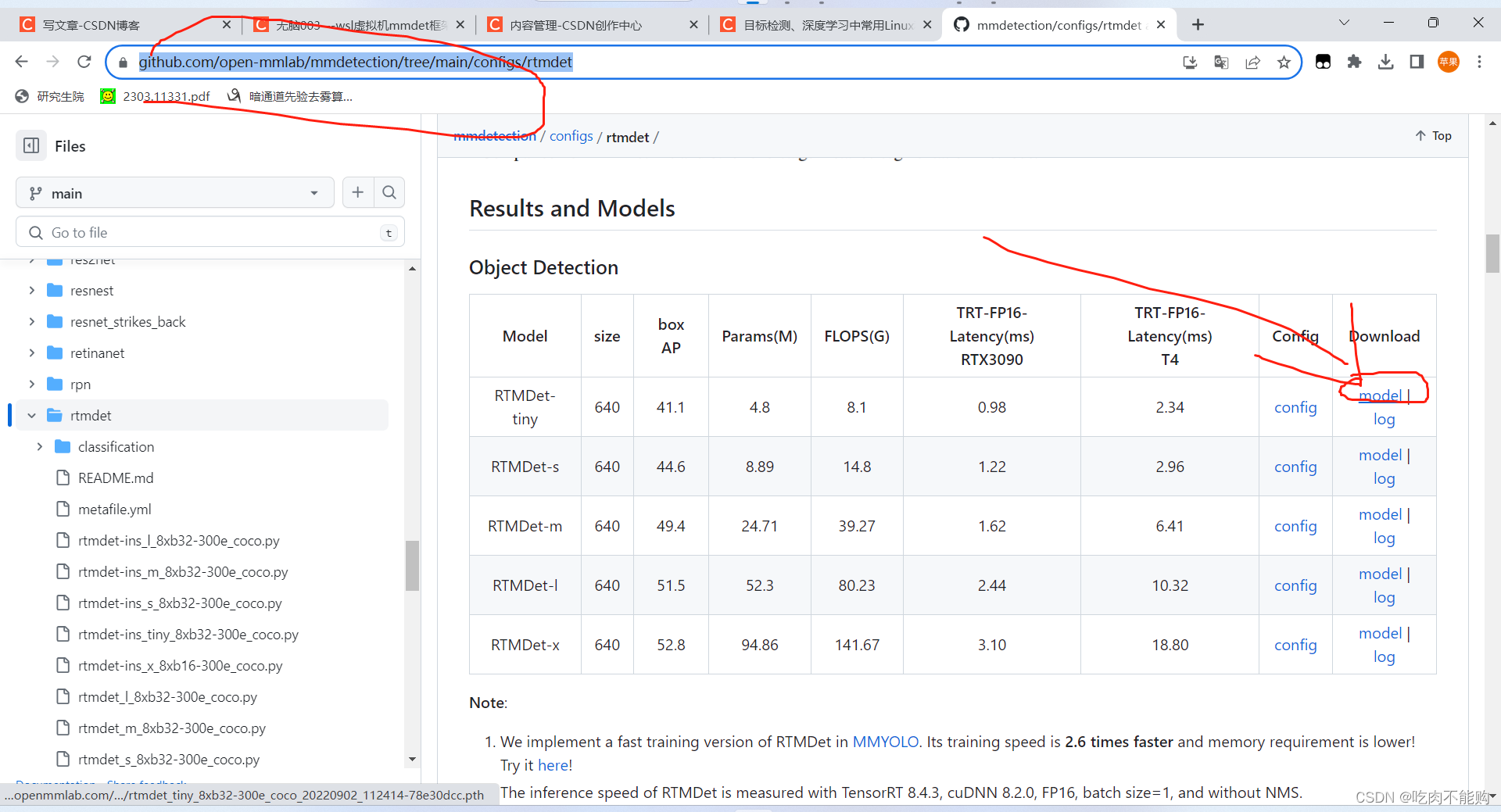Viewport: 1501px width, 812px height.
Task: Open the 2303.11331.pdf bookmark
Action: [x=156, y=96]
